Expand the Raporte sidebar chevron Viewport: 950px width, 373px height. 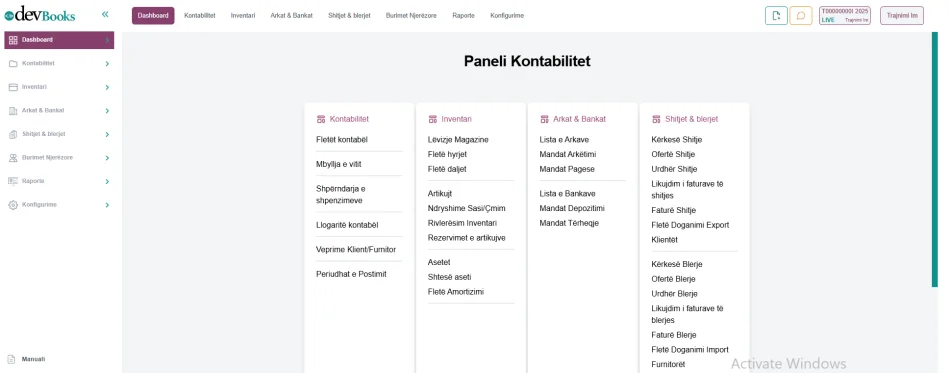coord(107,182)
